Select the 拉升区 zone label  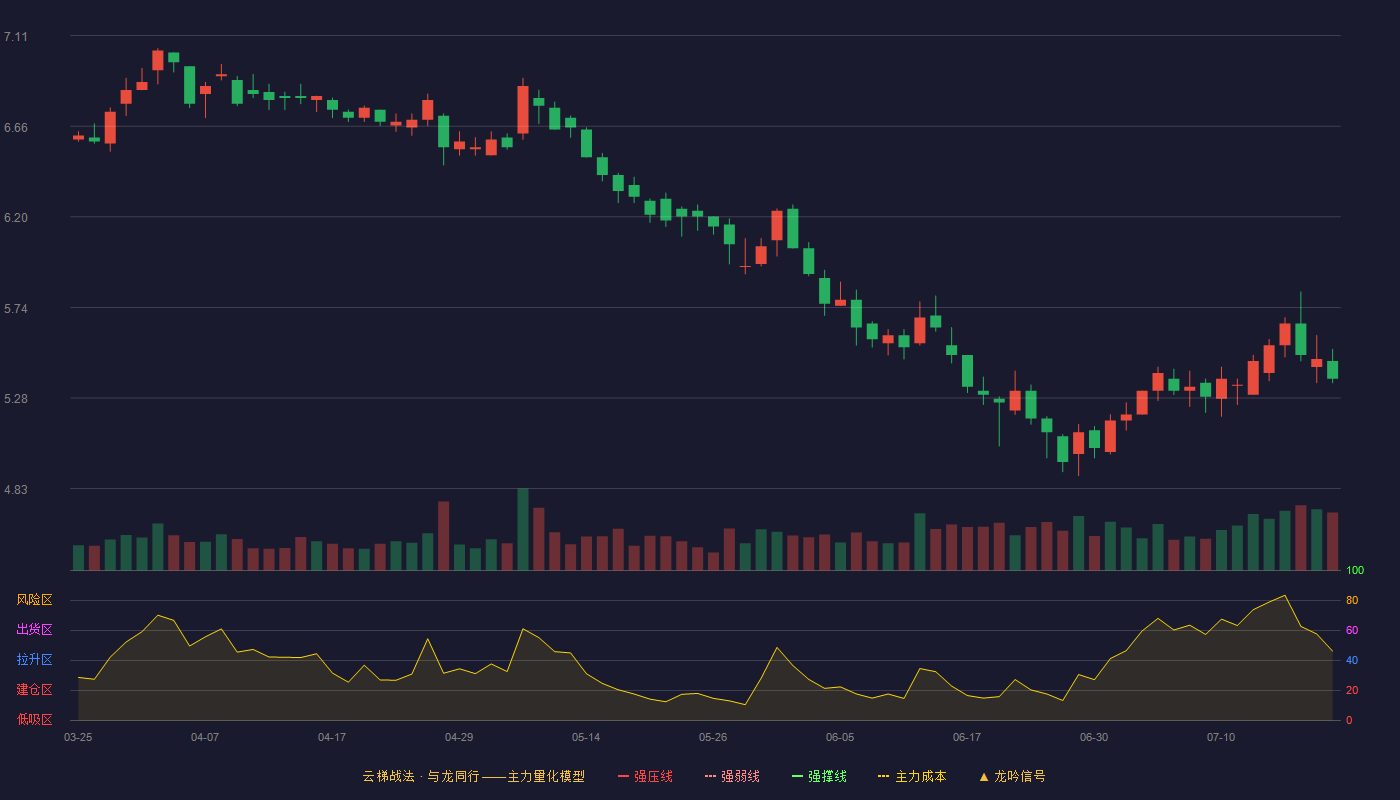tap(34, 660)
